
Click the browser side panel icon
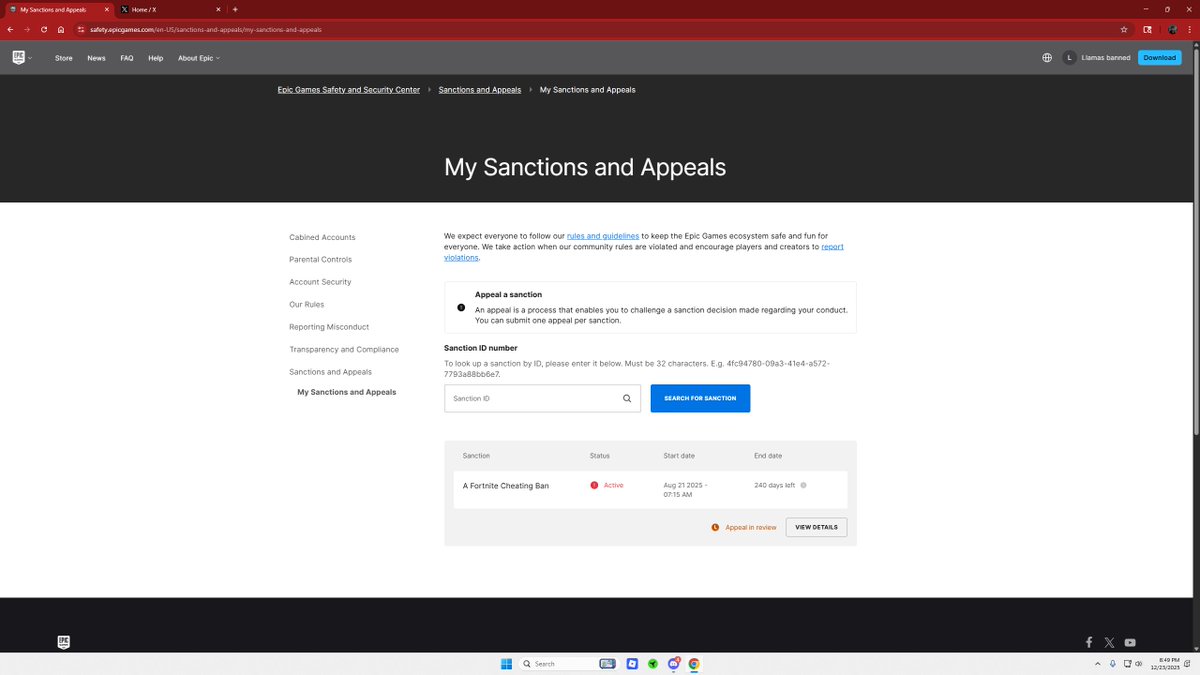point(1148,29)
